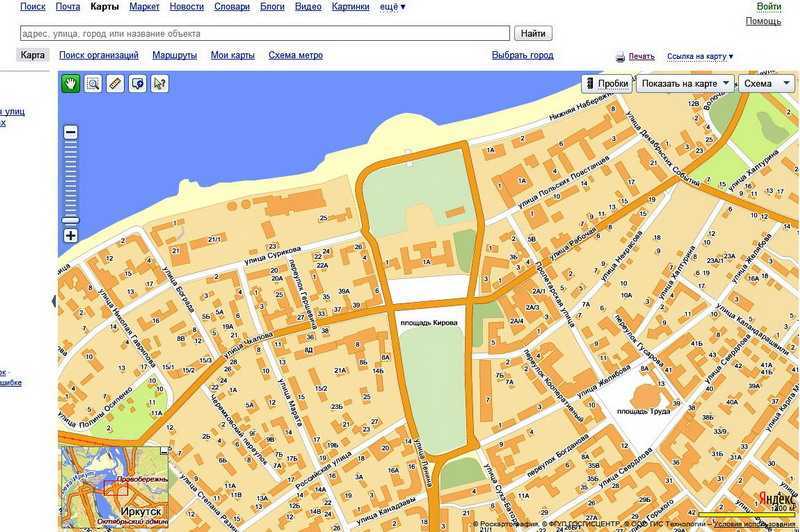Switch to the Маршруты tab
The height and width of the screenshot is (532, 800).
click(x=174, y=55)
